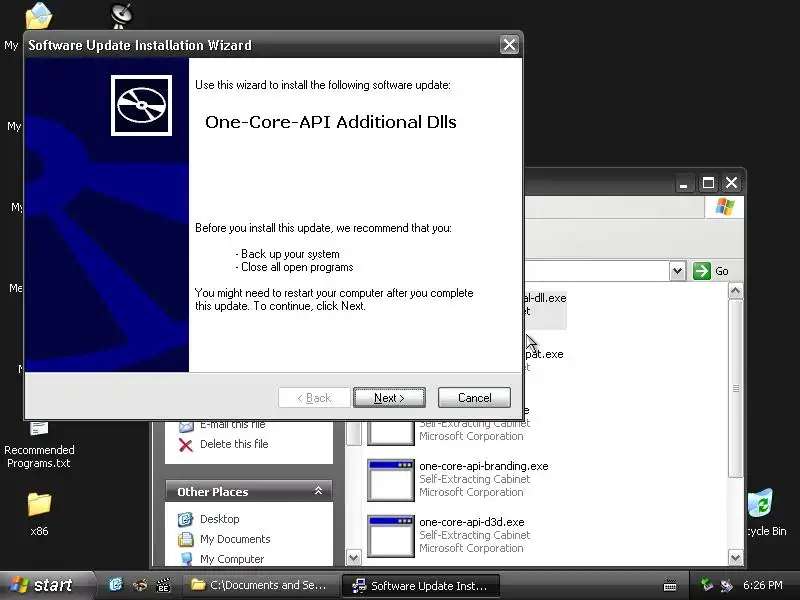Image resolution: width=800 pixels, height=600 pixels.
Task: Click the 6:26 PM system clock
Action: 763,585
